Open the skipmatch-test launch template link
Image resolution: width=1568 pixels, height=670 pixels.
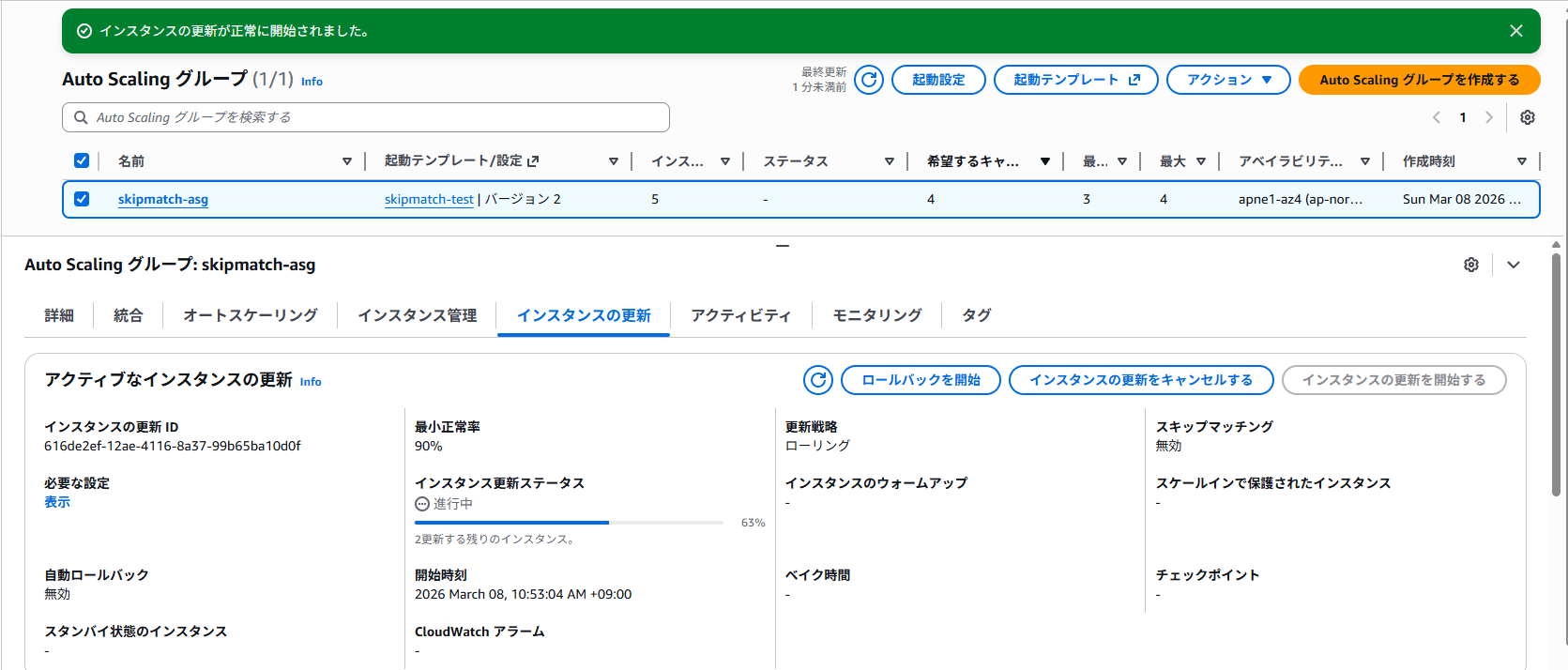(x=429, y=199)
